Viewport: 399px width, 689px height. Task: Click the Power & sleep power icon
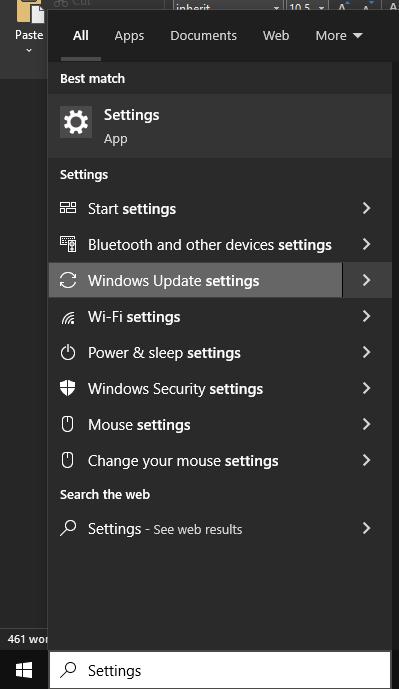point(68,352)
